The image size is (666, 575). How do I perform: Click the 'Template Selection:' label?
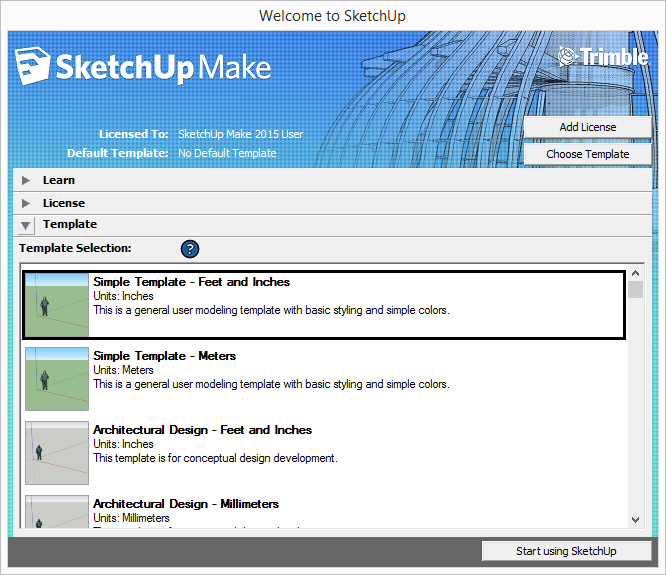pyautogui.click(x=75, y=248)
